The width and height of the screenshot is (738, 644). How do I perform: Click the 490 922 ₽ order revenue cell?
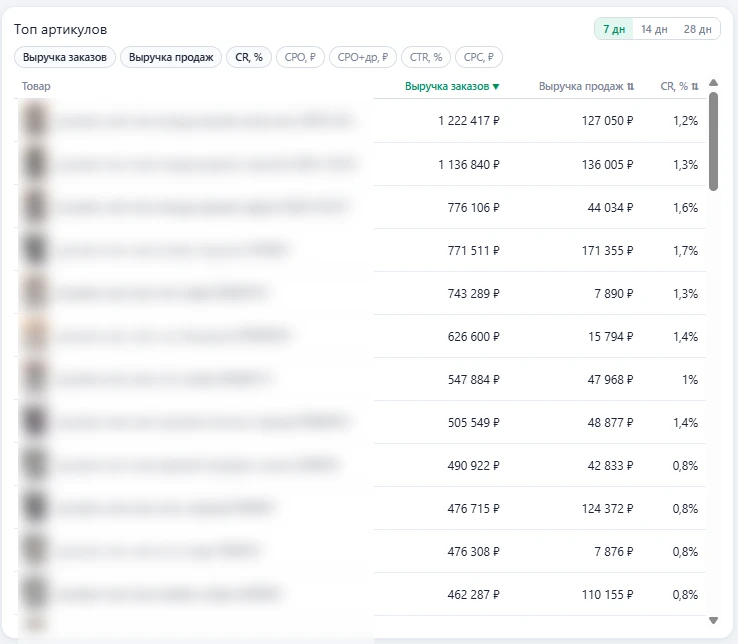click(x=473, y=466)
